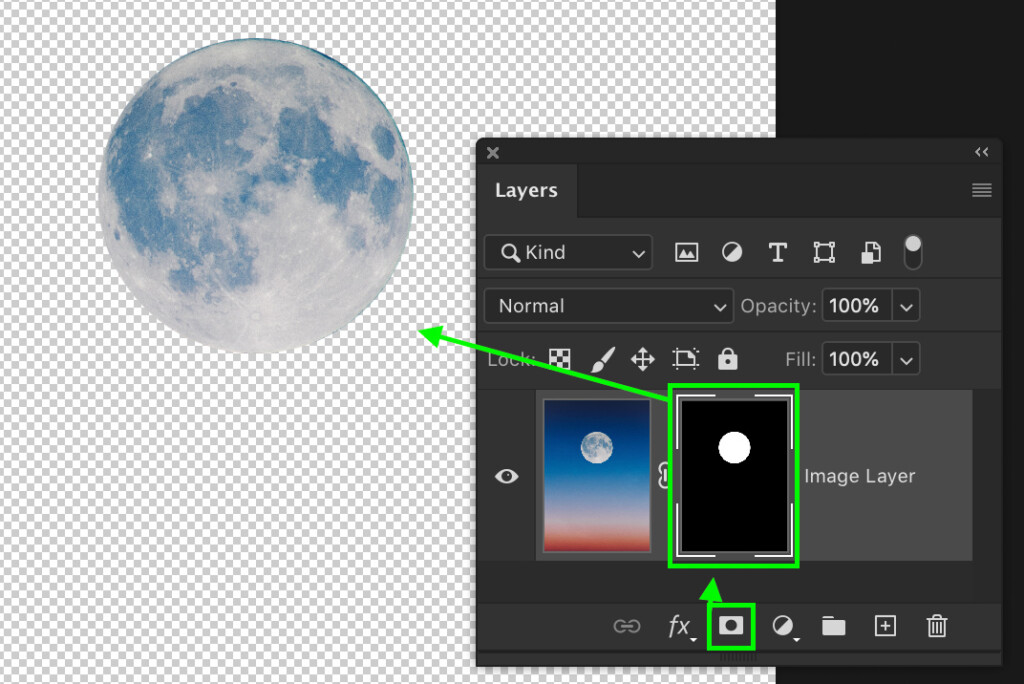Select the Image Layer image thumbnail
The image size is (1024, 684).
tap(597, 476)
